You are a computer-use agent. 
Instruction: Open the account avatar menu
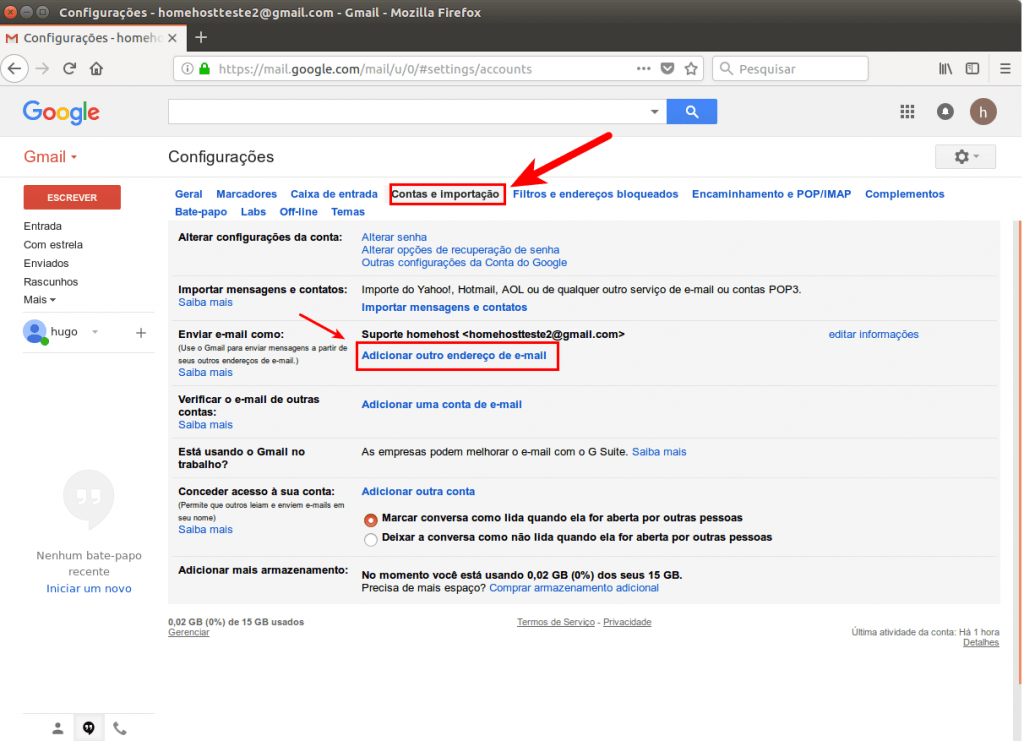pyautogui.click(x=983, y=112)
